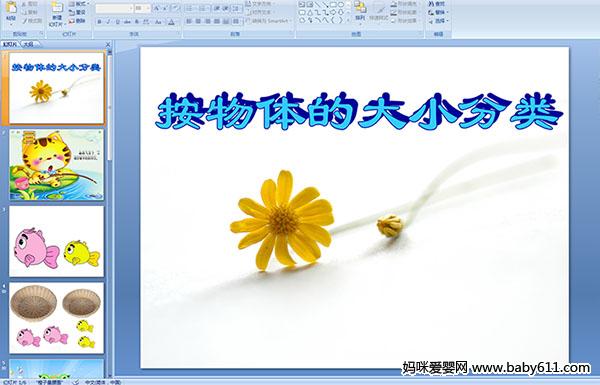Click Convert to SmartArt

(269, 21)
